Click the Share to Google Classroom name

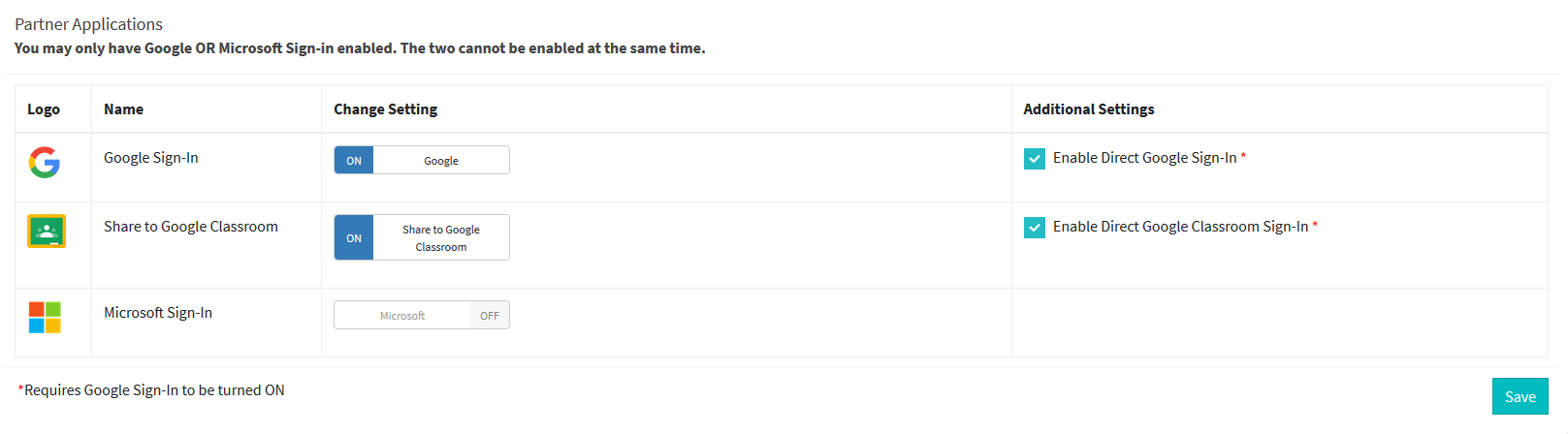tap(191, 227)
